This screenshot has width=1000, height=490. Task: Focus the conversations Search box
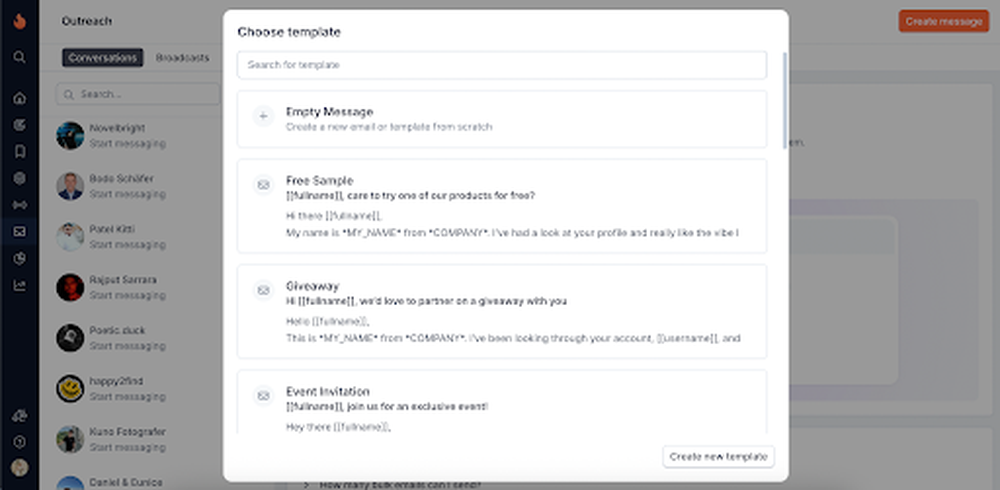138,94
